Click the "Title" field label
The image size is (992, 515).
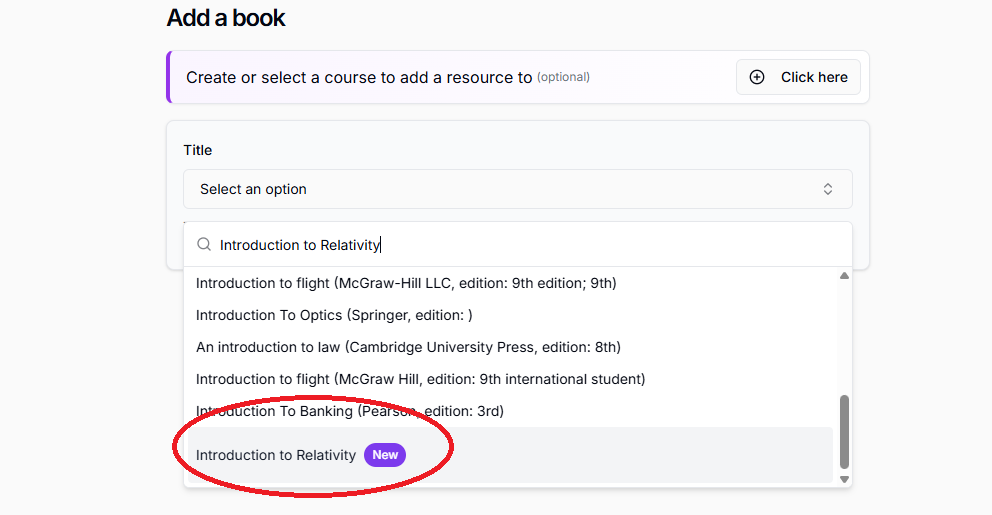click(198, 150)
